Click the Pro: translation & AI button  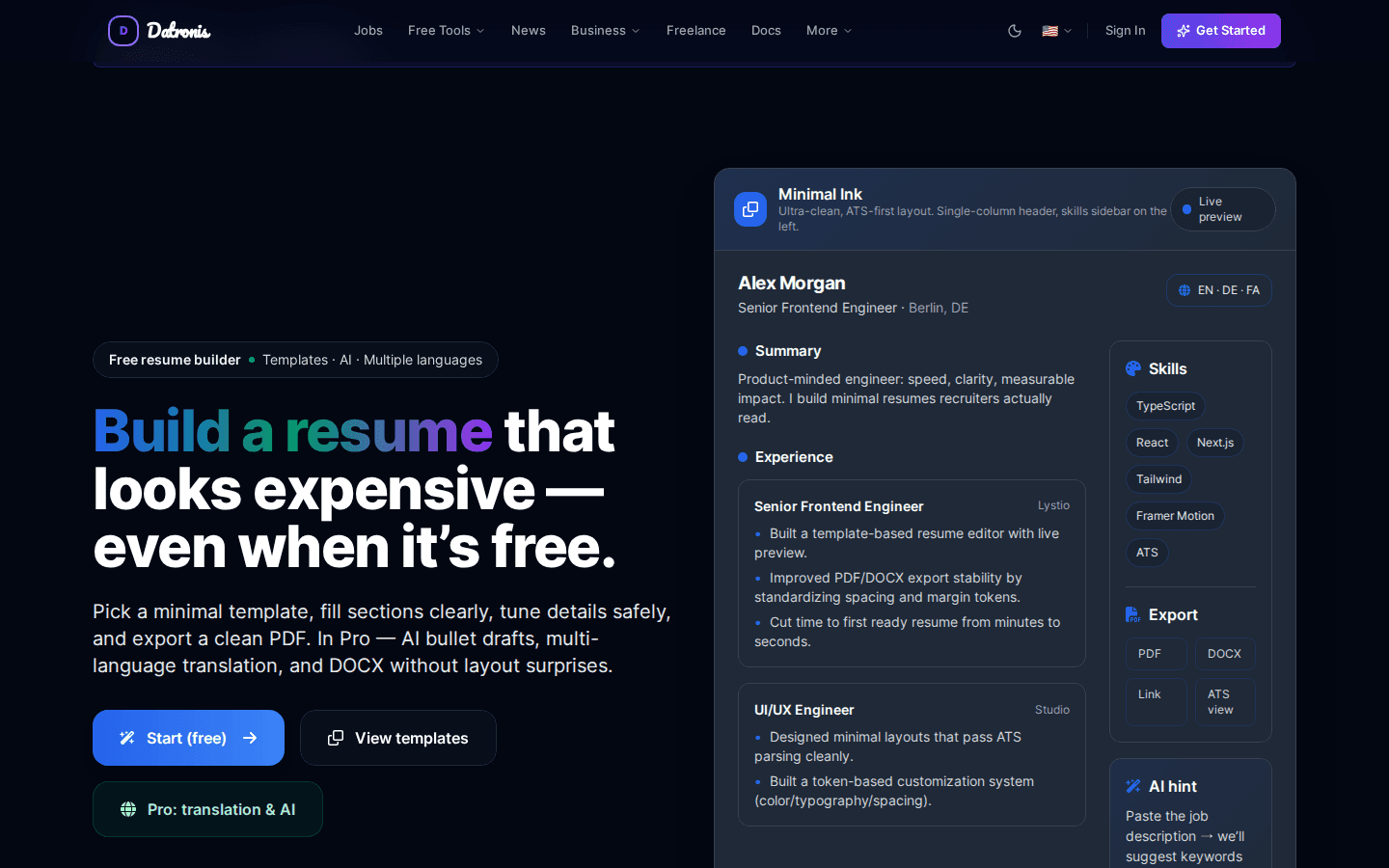click(x=207, y=809)
